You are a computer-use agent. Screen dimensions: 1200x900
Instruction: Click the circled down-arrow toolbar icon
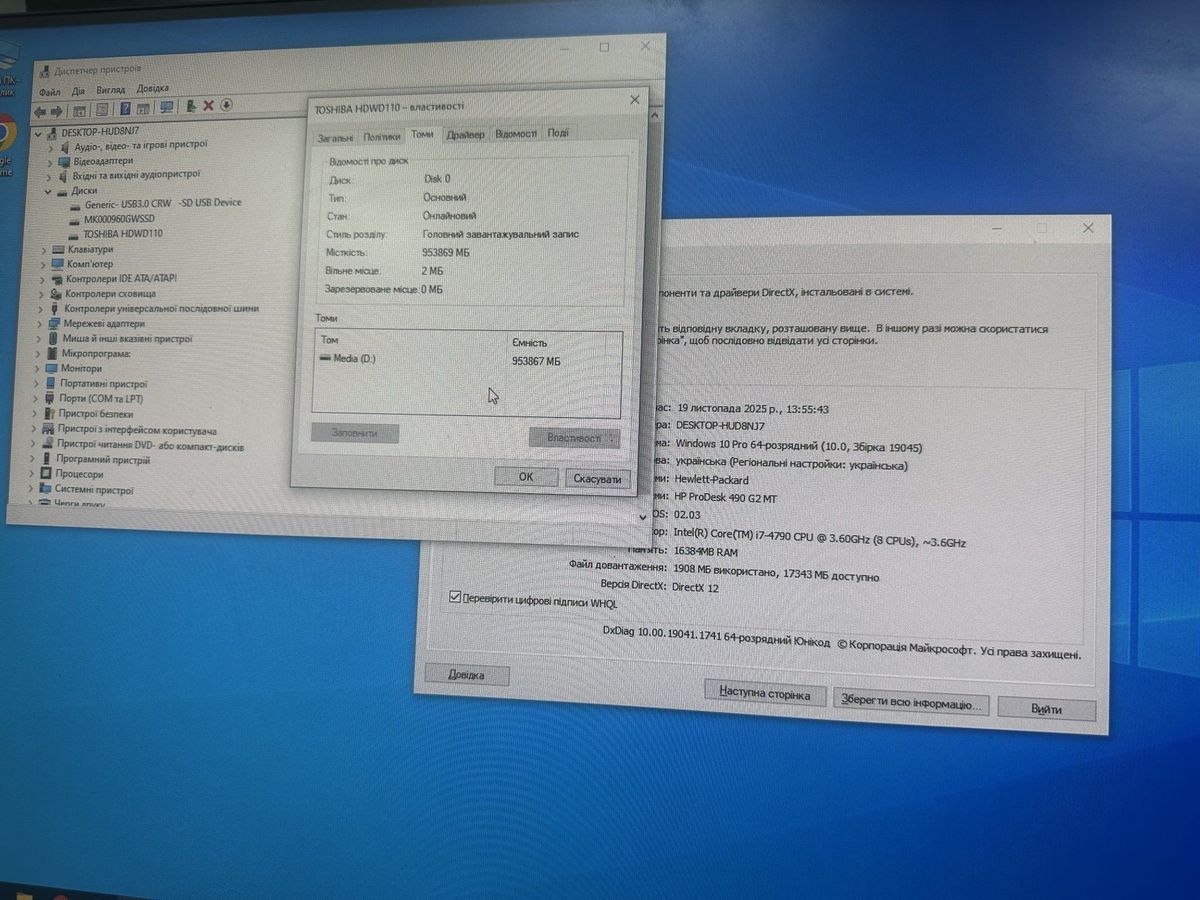point(227,104)
